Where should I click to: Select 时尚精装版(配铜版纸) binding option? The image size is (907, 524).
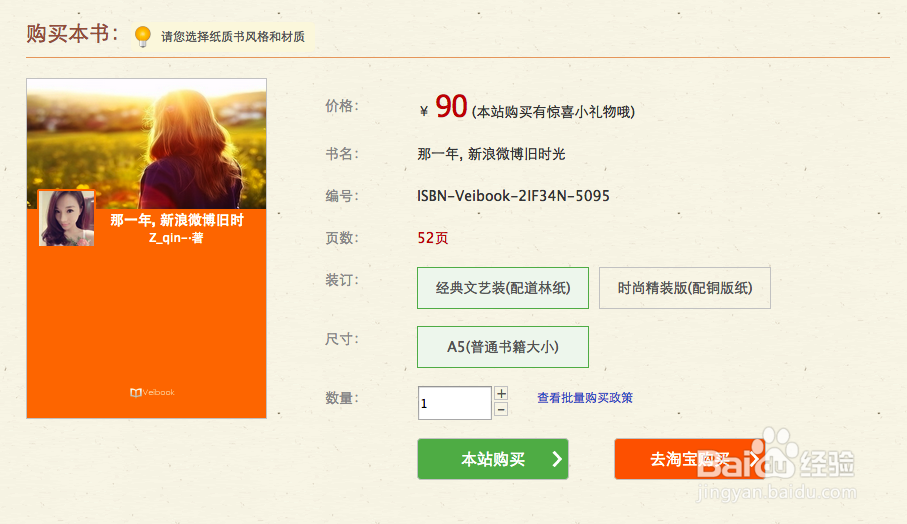(x=685, y=288)
